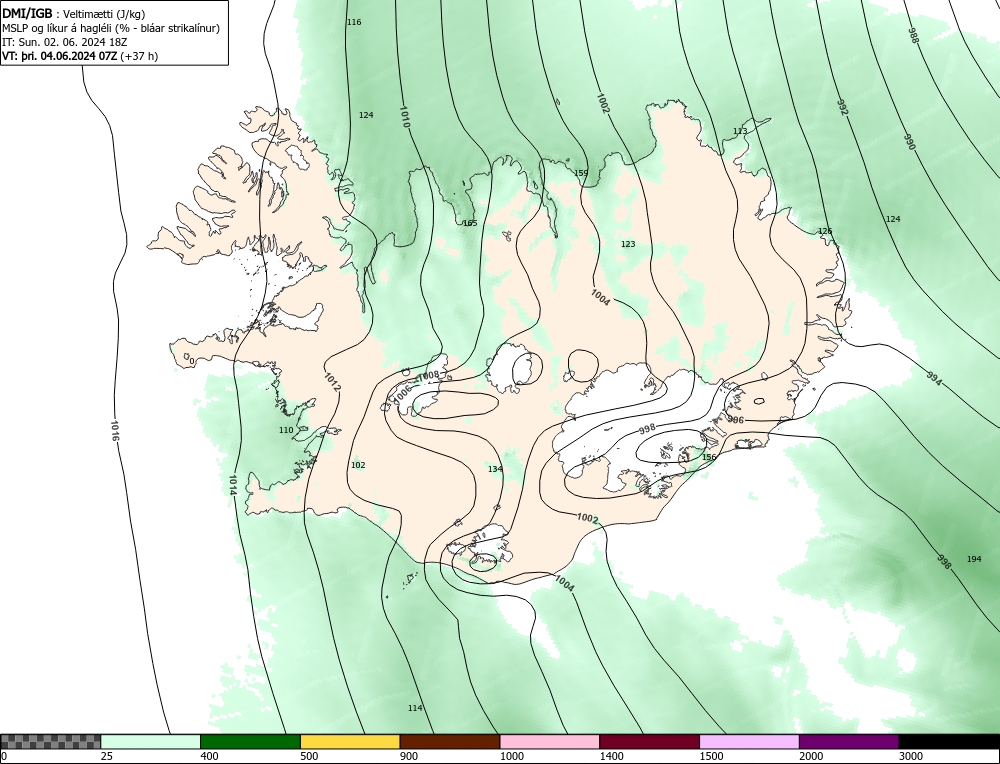Click the CAPE value 116
The image size is (1000, 764).
click(x=354, y=22)
